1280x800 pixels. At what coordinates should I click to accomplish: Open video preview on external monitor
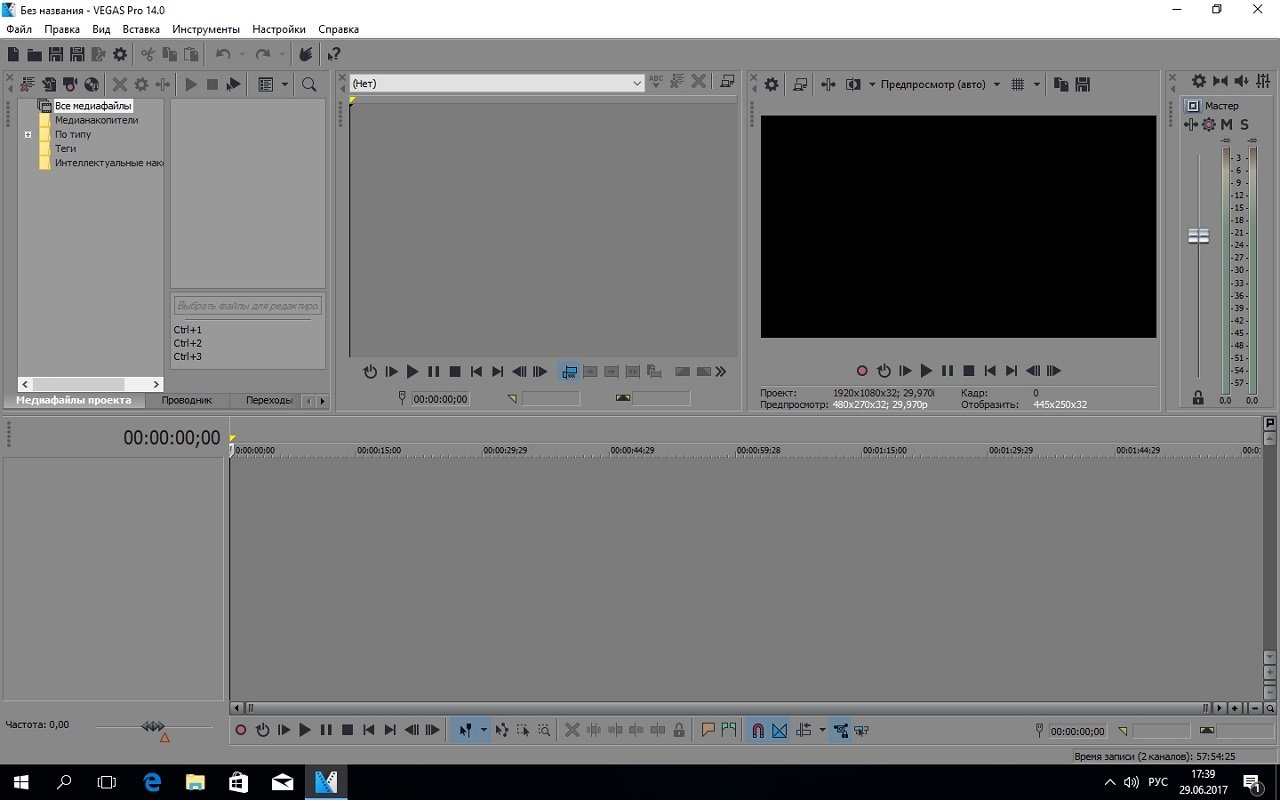(800, 85)
